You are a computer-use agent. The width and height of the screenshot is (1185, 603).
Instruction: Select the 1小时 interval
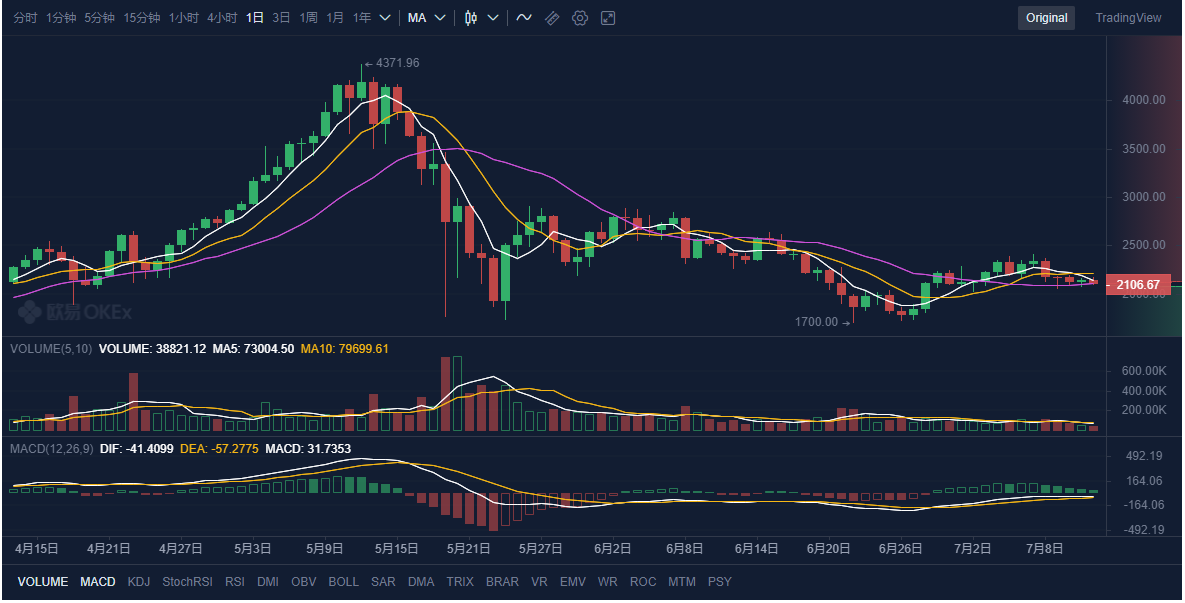tap(184, 18)
